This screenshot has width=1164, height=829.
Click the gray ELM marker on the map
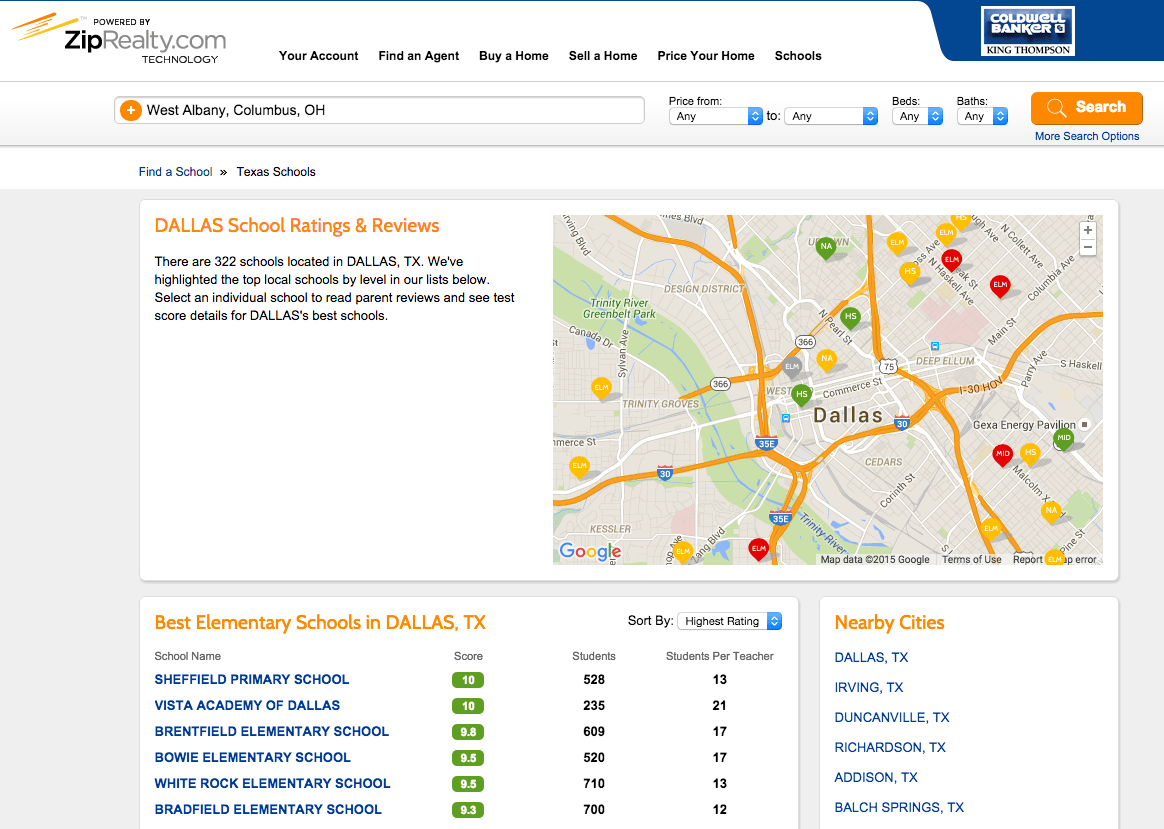[x=792, y=367]
